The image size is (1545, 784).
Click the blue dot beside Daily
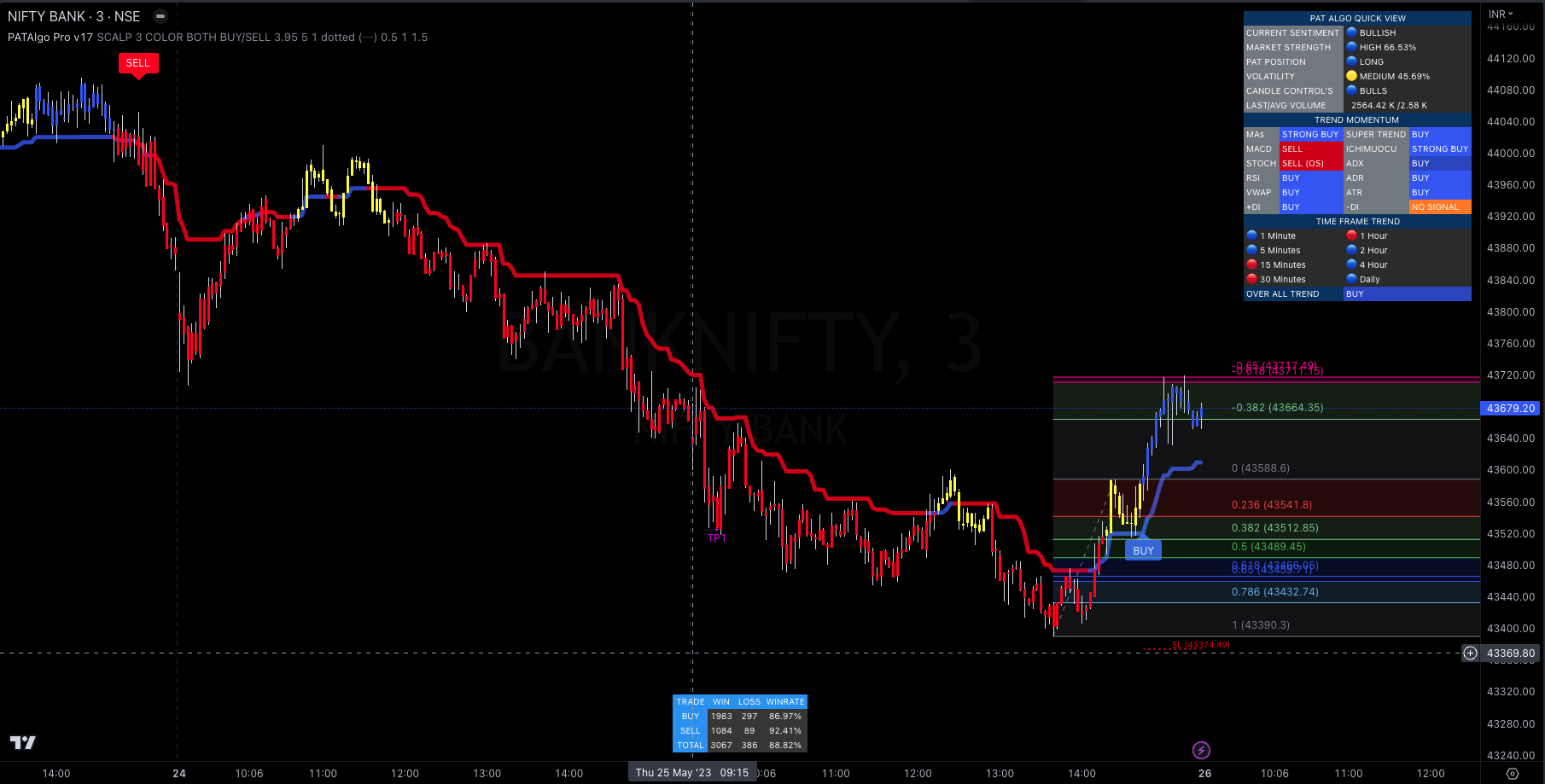1351,279
